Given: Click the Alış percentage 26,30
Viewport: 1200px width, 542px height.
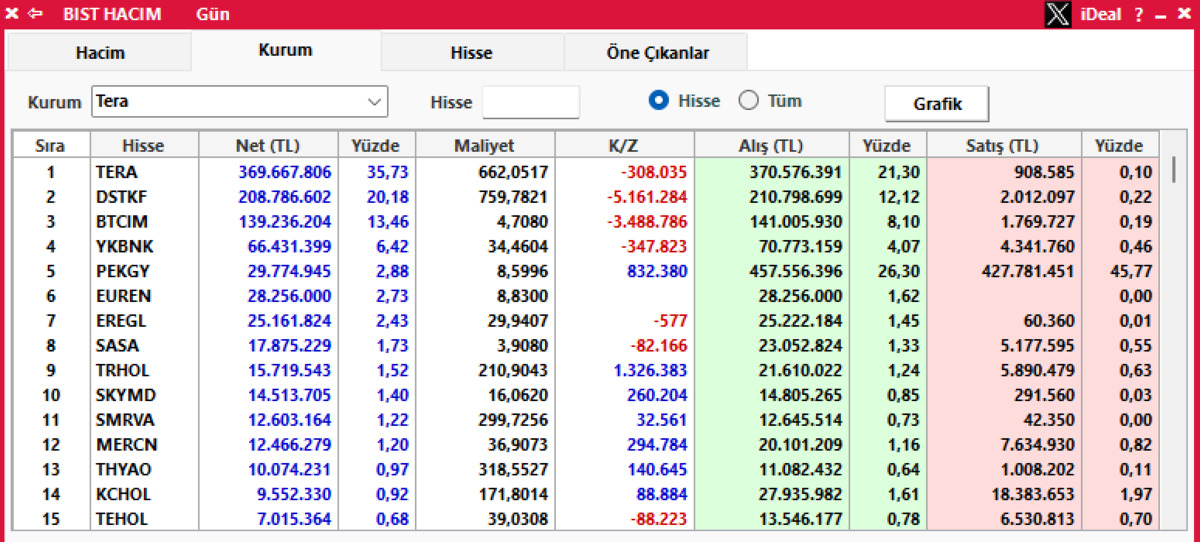Looking at the screenshot, I should point(901,271).
